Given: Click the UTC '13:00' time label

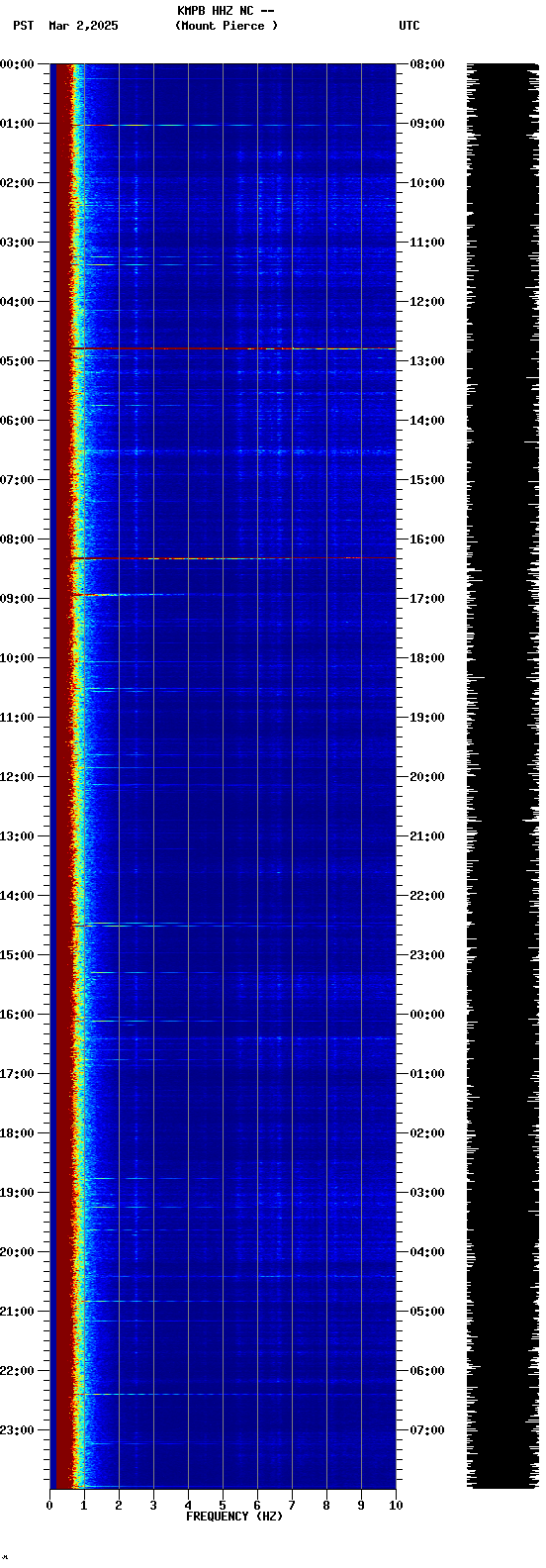Looking at the screenshot, I should (x=426, y=361).
